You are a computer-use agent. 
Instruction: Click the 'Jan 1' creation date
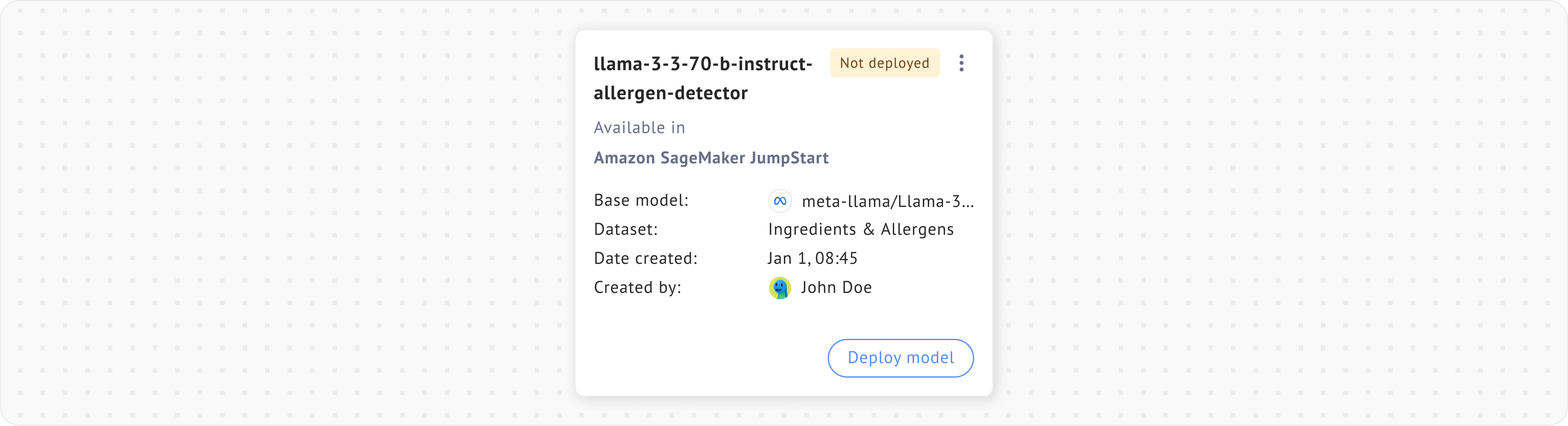(x=788, y=259)
